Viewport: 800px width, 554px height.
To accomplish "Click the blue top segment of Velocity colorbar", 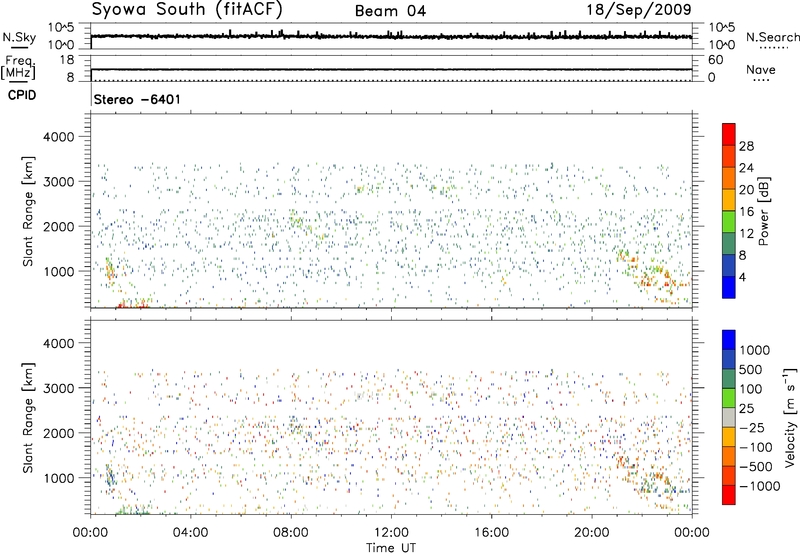I will [729, 340].
